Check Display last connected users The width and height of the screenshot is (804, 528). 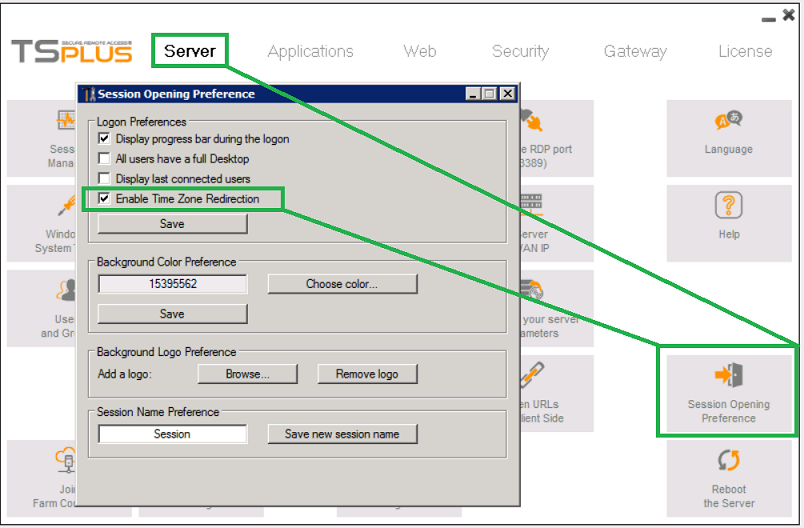[x=105, y=179]
